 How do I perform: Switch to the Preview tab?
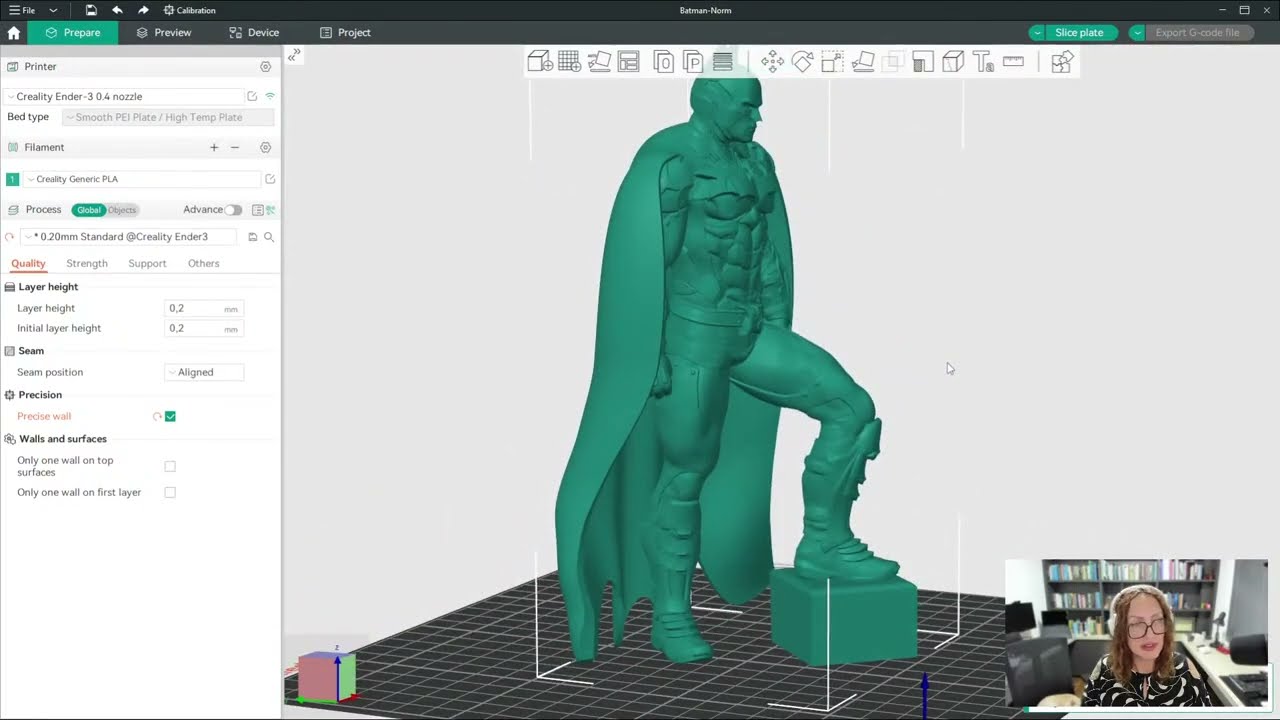click(163, 32)
